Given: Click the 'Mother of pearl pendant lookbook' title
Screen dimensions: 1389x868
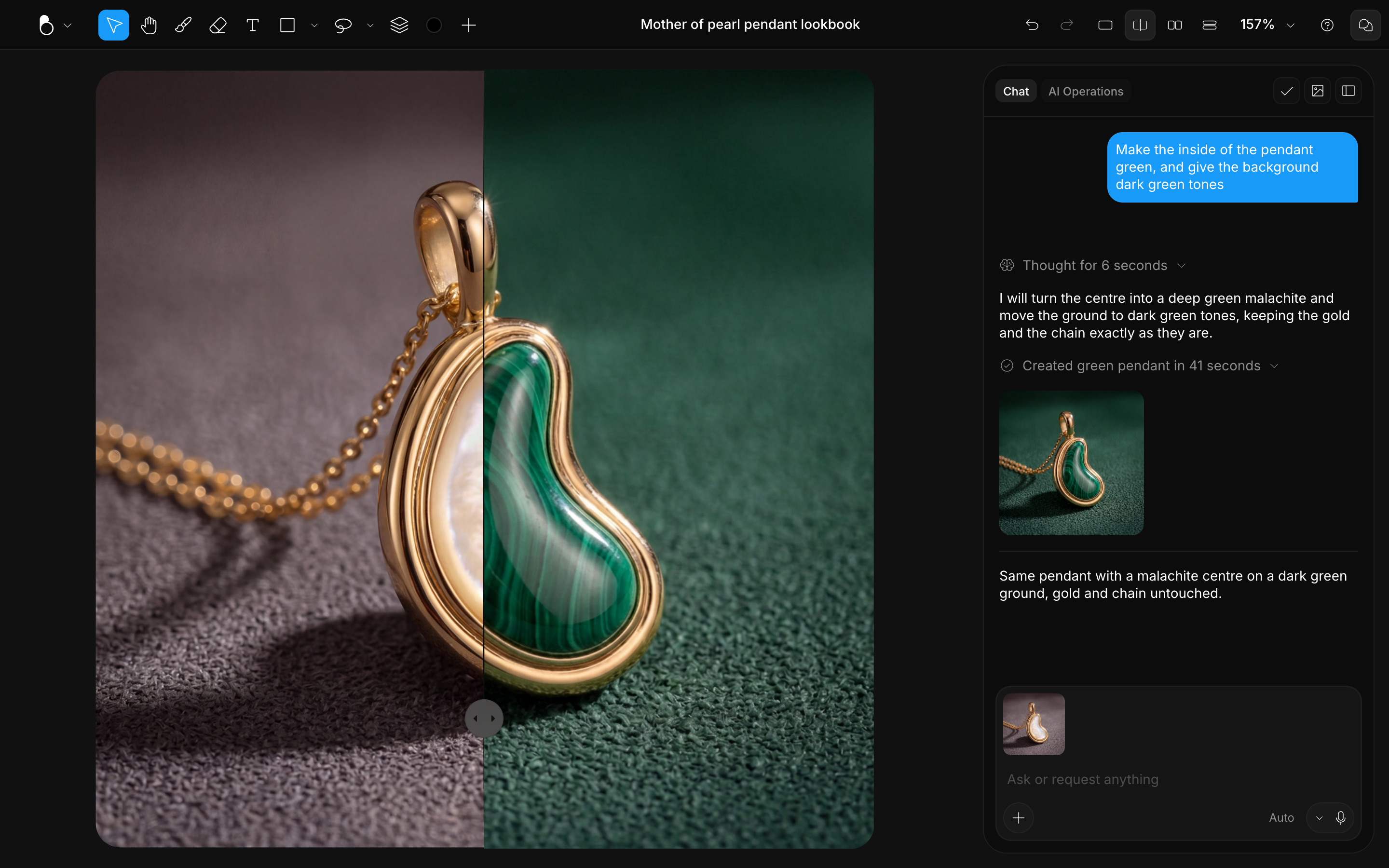Looking at the screenshot, I should coord(749,25).
